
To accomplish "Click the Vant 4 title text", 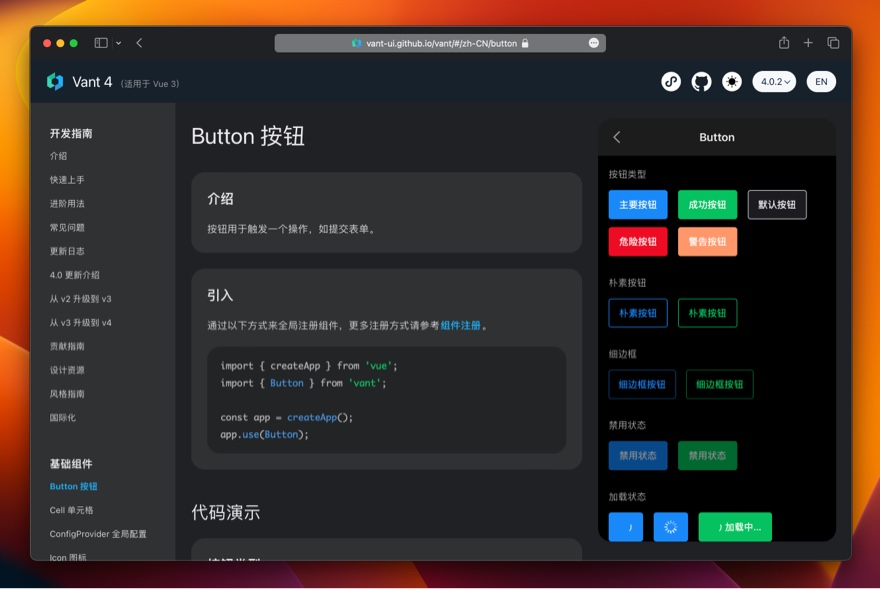I will [92, 82].
